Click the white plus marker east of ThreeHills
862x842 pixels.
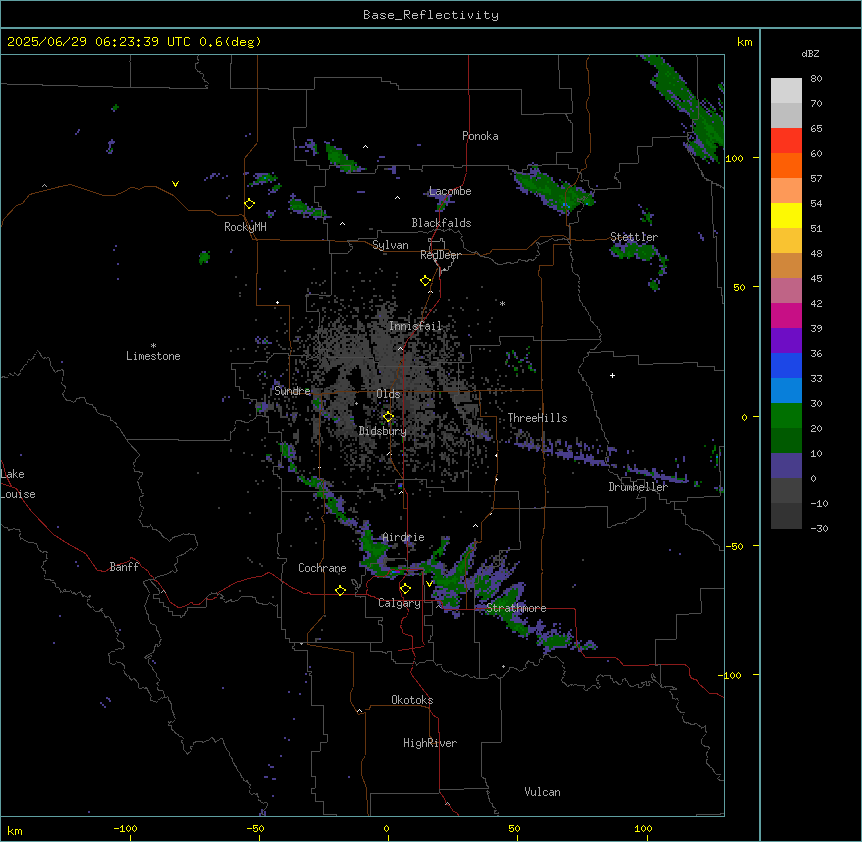612,375
